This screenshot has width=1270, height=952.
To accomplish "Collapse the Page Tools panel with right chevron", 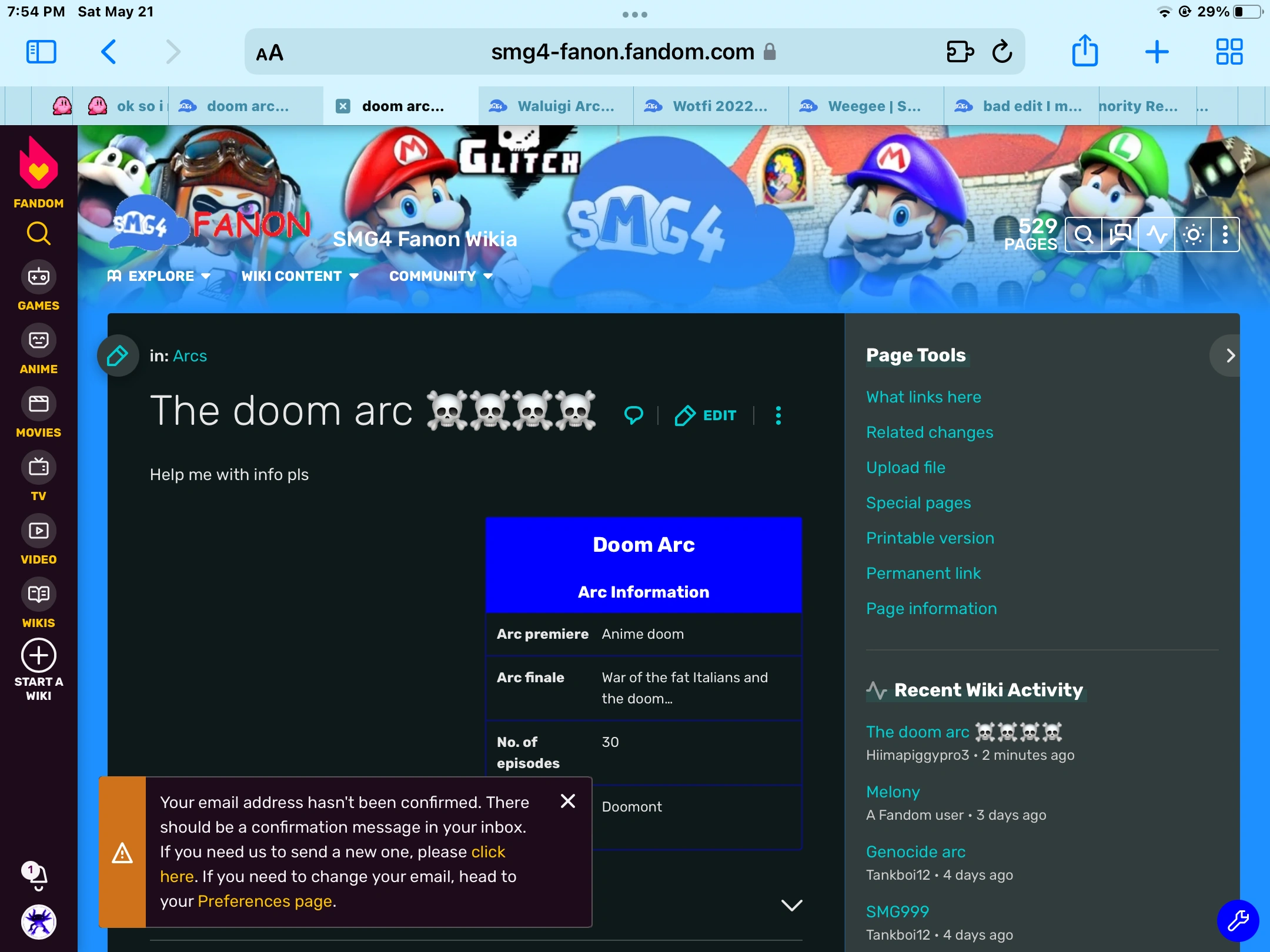I will (x=1230, y=355).
